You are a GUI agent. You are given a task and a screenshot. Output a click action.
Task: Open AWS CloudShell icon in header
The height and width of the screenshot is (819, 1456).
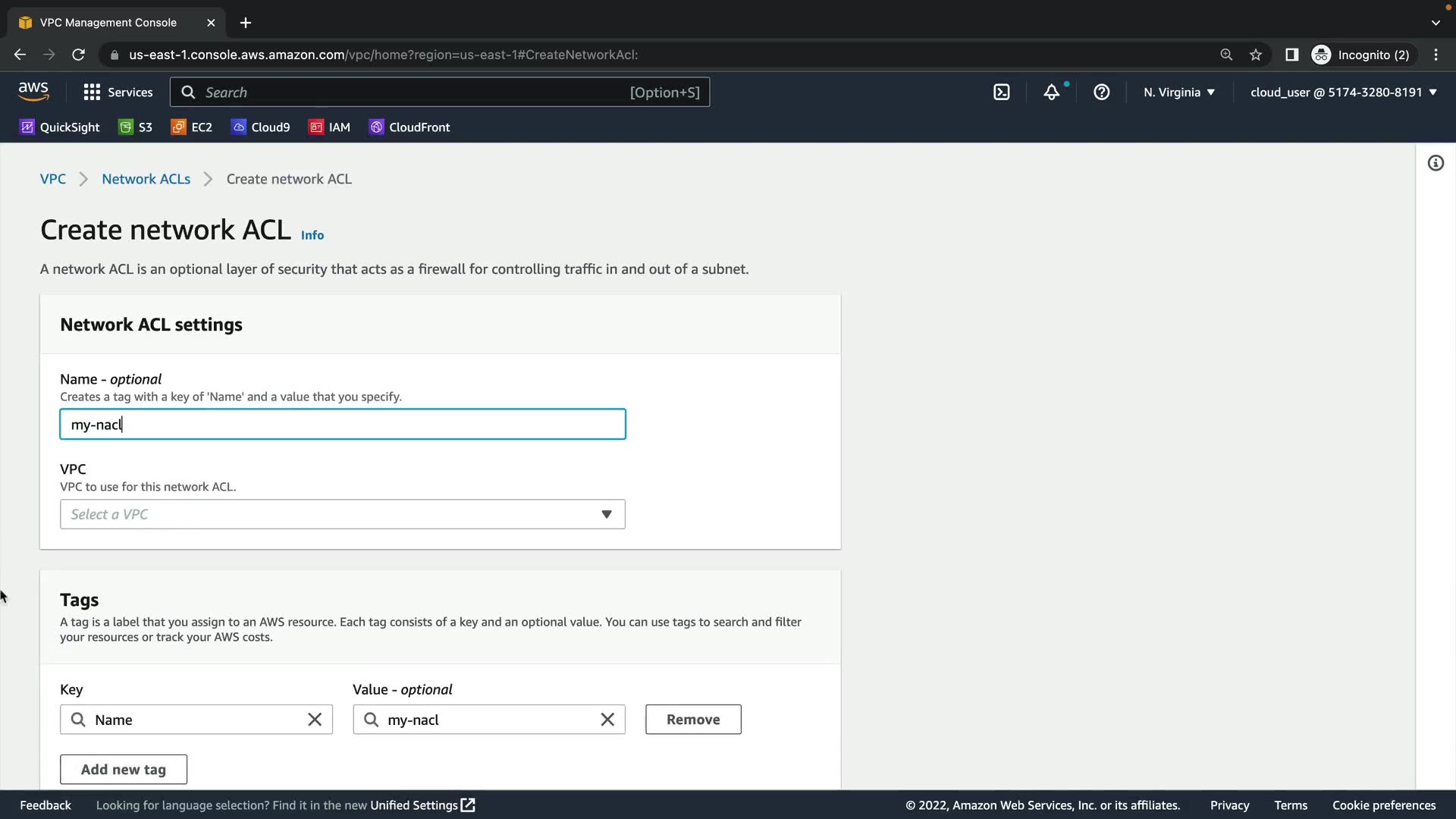[x=1002, y=93]
